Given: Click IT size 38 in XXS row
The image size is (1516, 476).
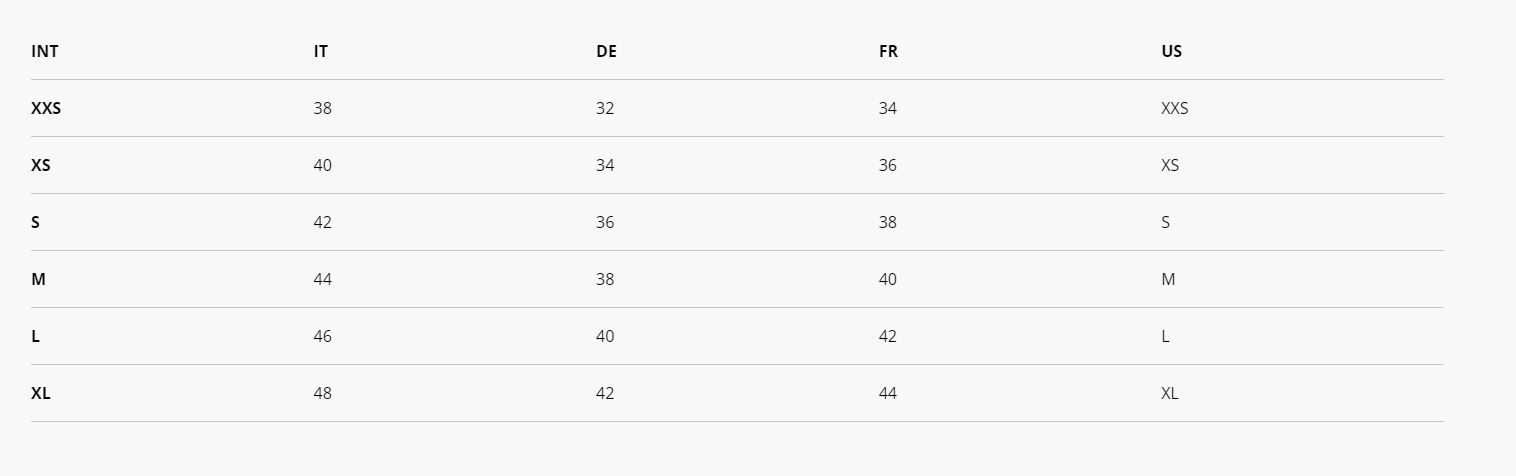Looking at the screenshot, I should 322,108.
